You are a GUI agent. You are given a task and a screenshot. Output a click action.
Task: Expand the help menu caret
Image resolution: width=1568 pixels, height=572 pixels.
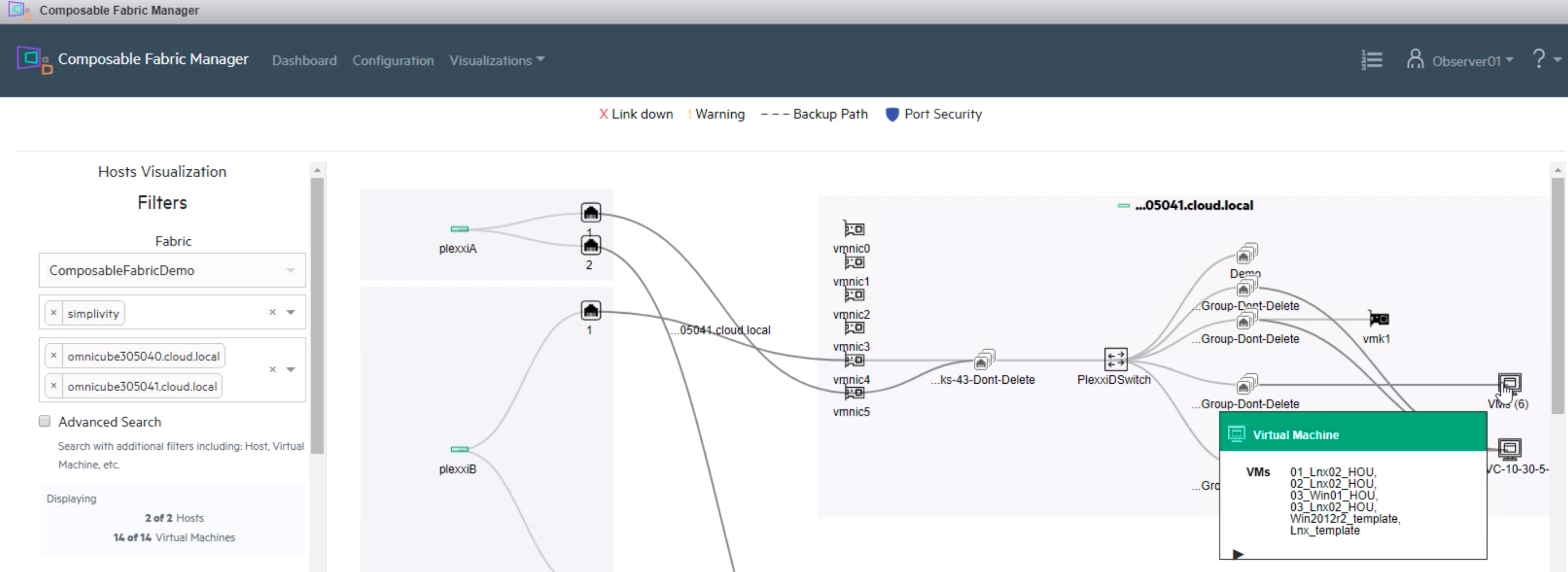1557,59
